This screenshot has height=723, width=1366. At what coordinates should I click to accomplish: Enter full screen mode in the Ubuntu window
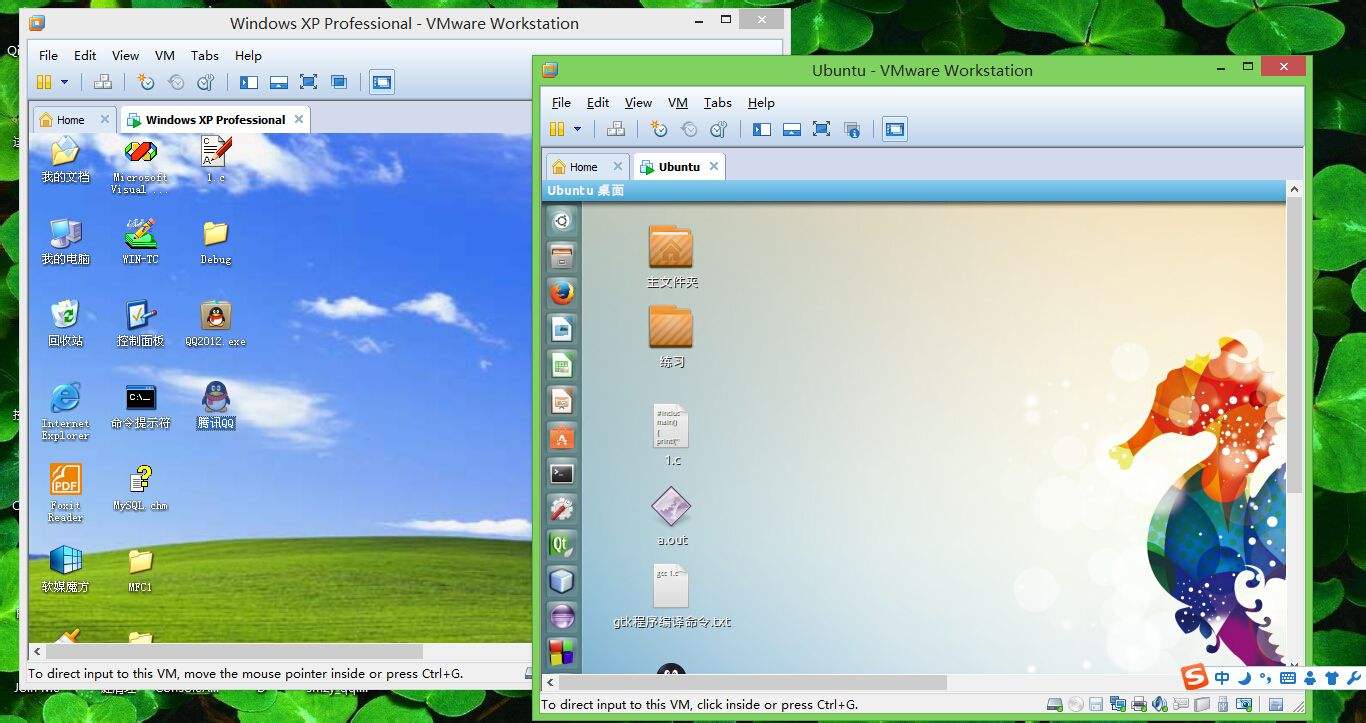[x=822, y=128]
